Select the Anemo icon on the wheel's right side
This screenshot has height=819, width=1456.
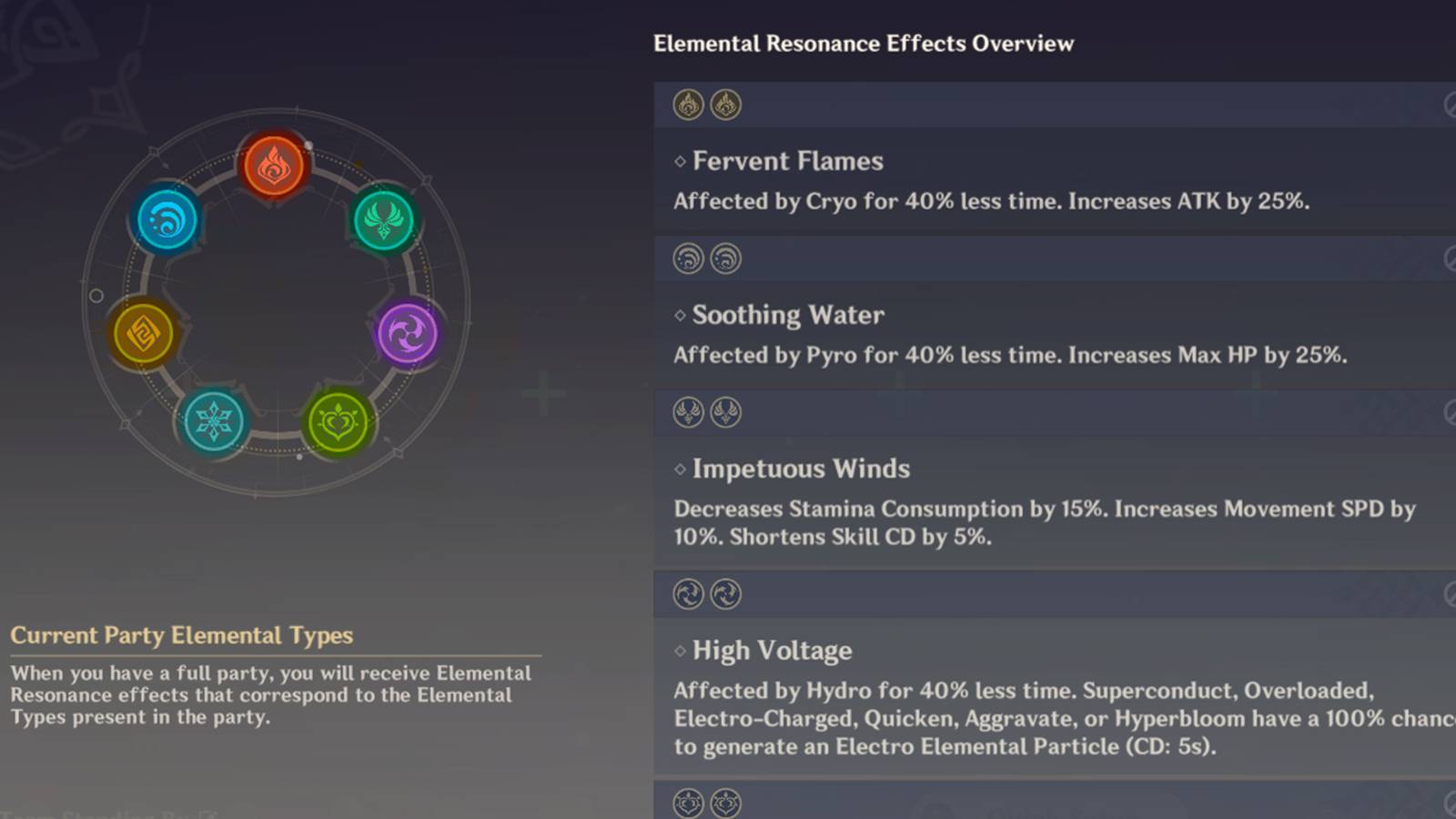coord(386,221)
